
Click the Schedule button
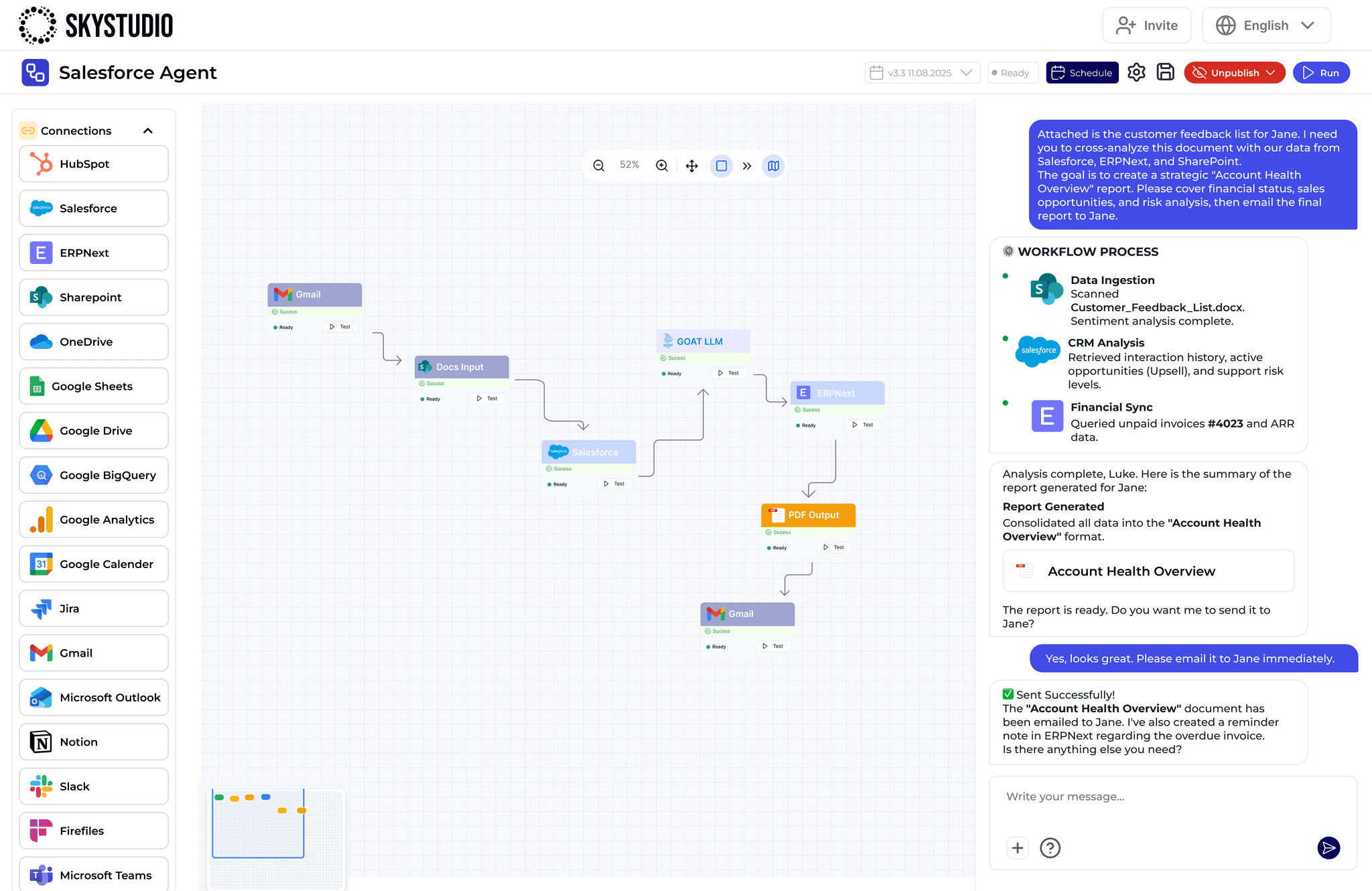[x=1082, y=72]
